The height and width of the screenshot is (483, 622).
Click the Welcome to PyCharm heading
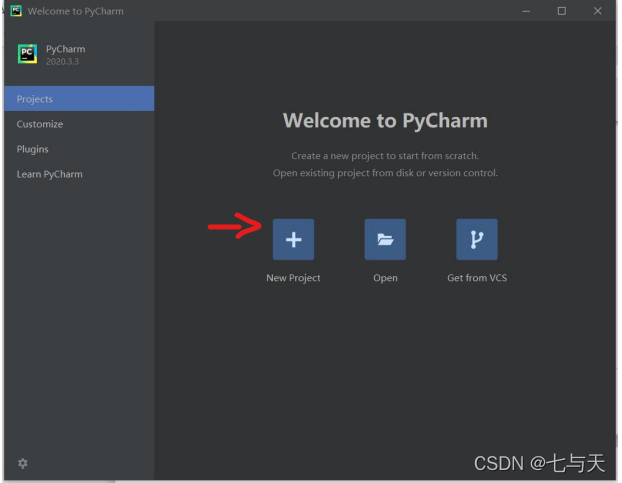tap(385, 121)
